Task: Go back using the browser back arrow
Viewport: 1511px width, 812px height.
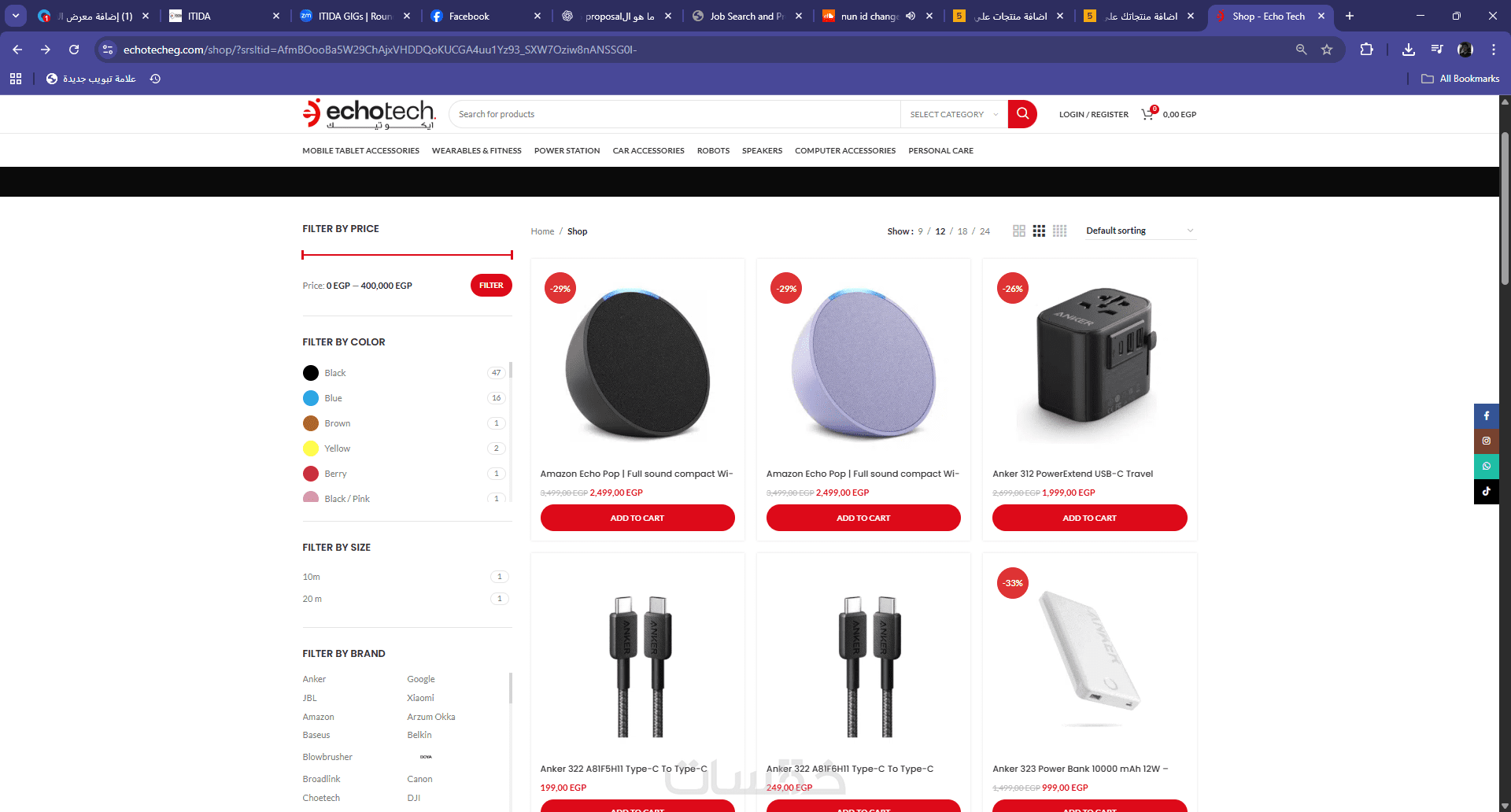Action: (17, 50)
